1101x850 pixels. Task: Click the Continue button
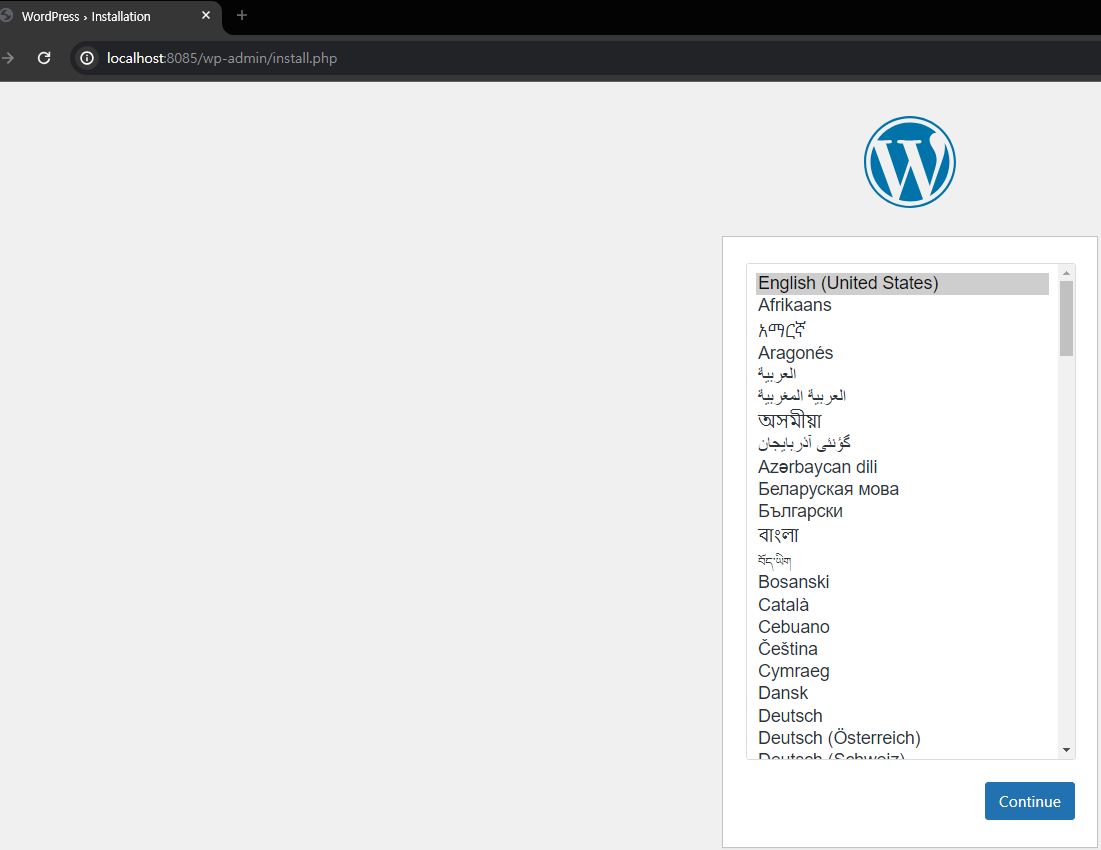pos(1029,801)
